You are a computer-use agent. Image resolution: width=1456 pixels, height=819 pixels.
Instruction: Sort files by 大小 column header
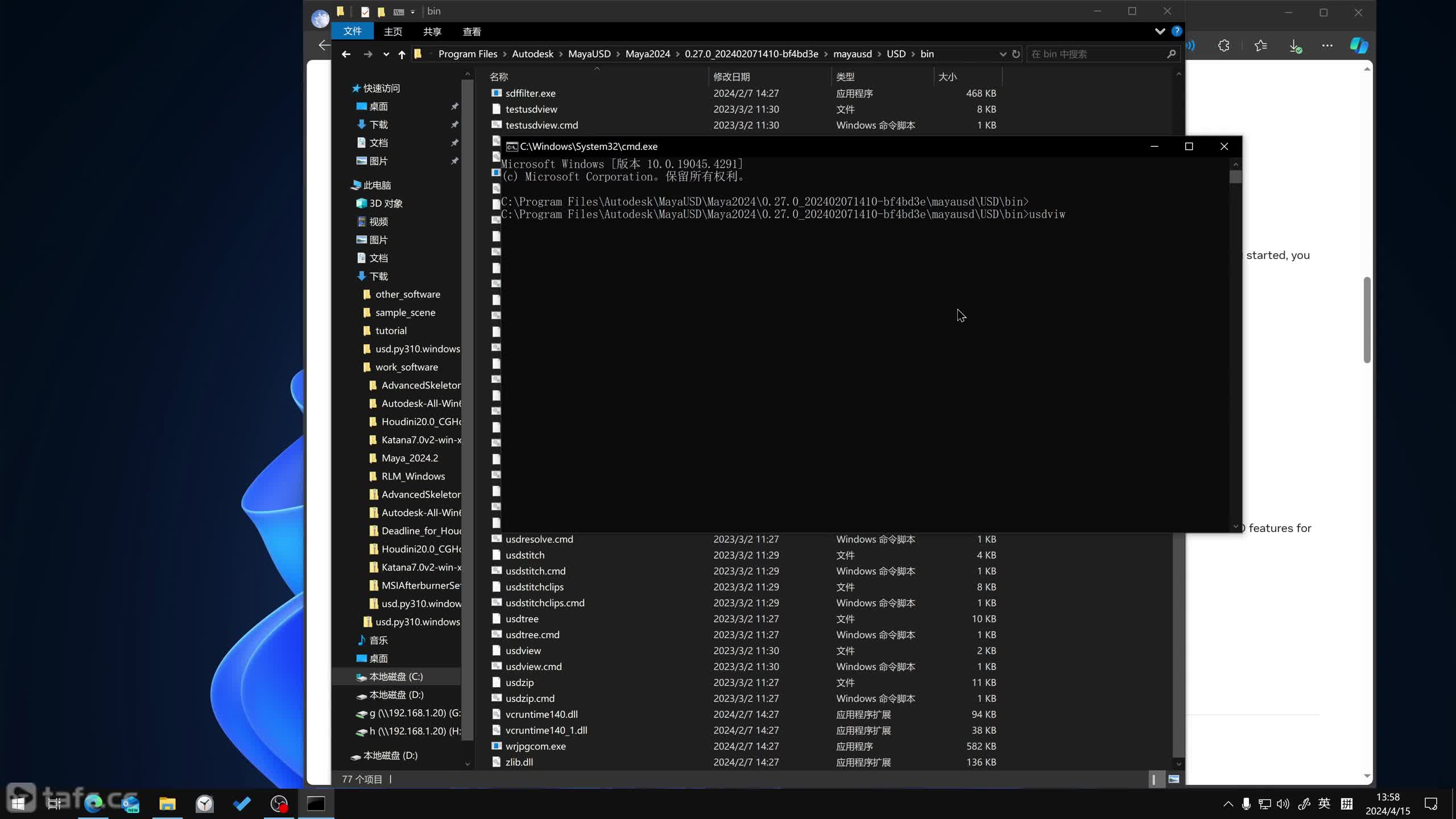pos(967,77)
